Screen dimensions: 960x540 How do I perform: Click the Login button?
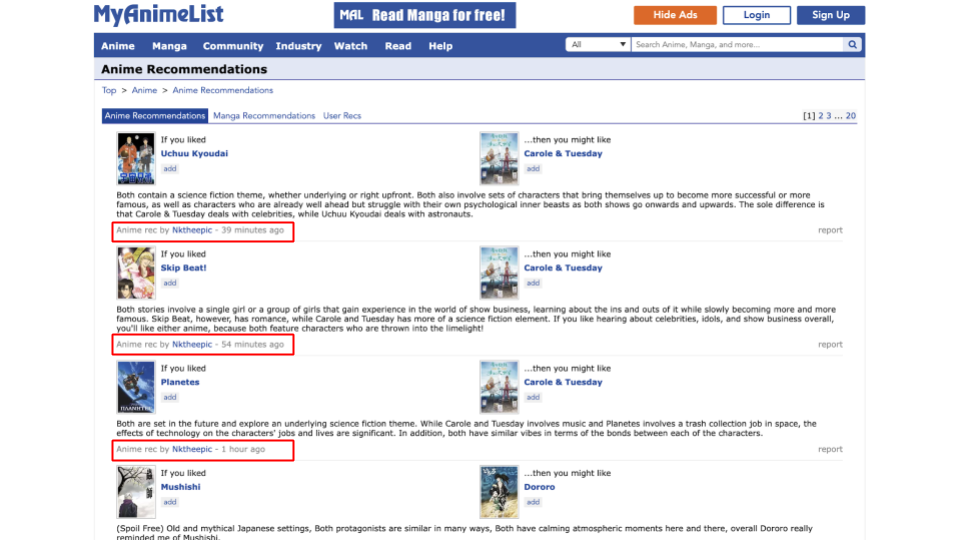point(756,15)
